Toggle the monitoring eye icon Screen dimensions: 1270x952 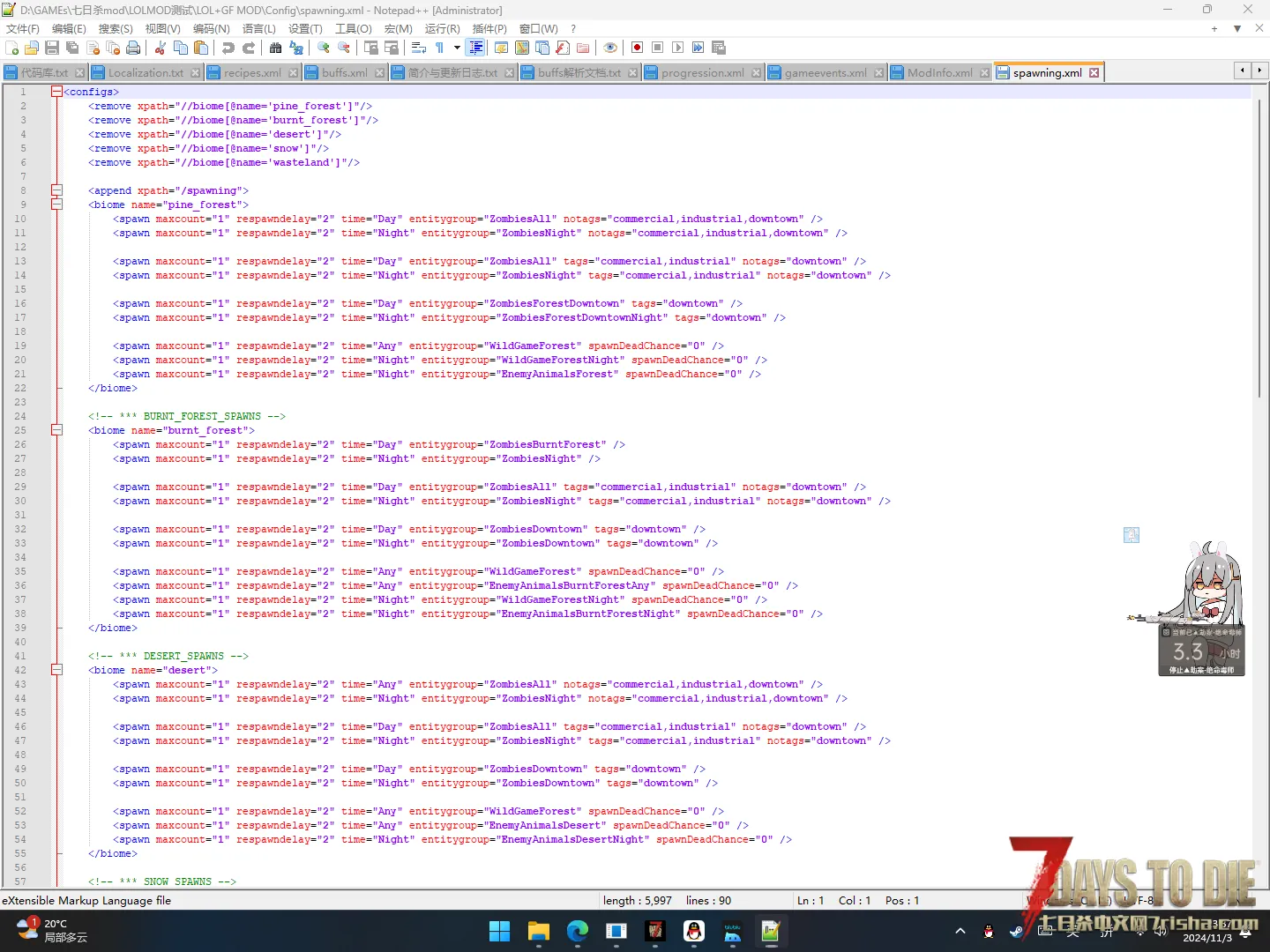coord(610,48)
